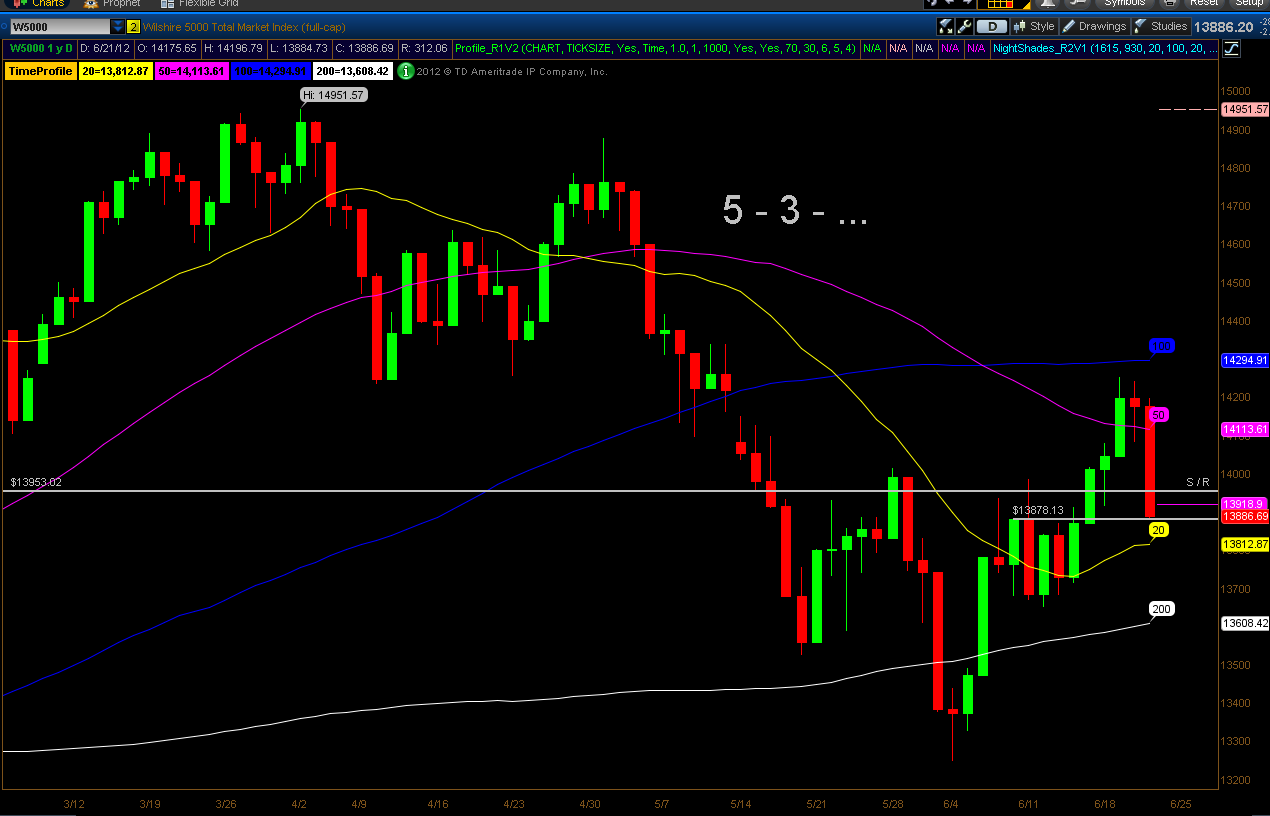Click the C: 13886.69 close value
1270x816 pixels.
[x=364, y=48]
